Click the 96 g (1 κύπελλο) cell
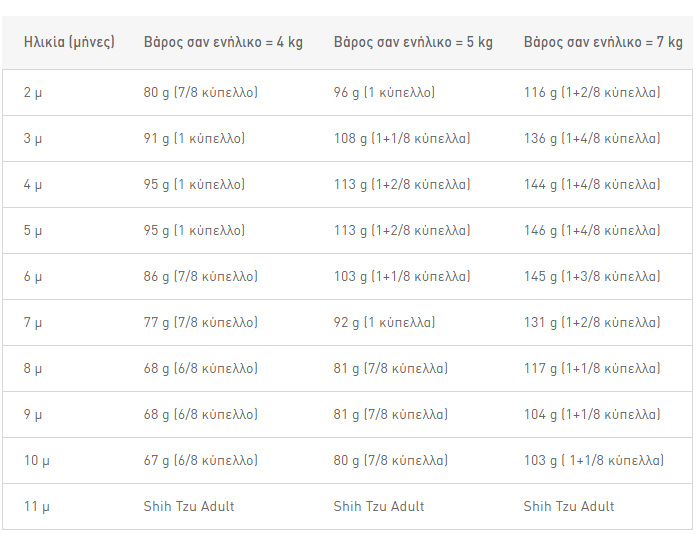The height and width of the screenshot is (540, 699). click(x=384, y=92)
